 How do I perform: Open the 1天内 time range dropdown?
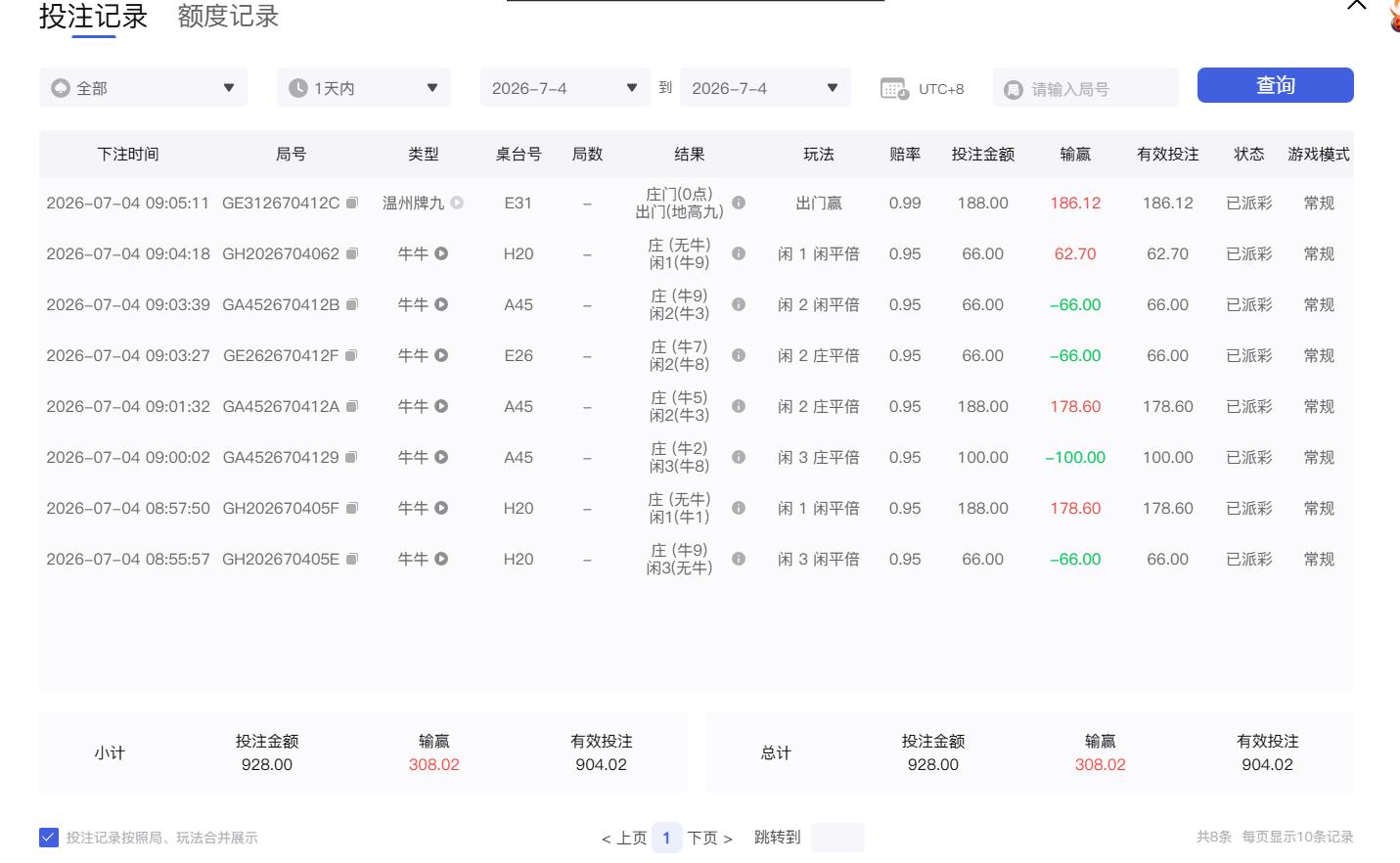pos(364,87)
